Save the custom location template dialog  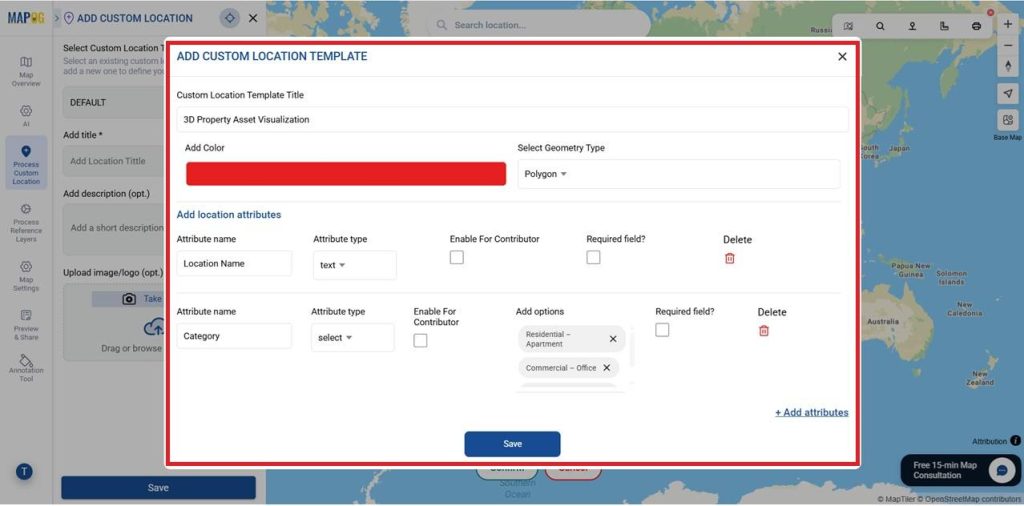pos(513,444)
